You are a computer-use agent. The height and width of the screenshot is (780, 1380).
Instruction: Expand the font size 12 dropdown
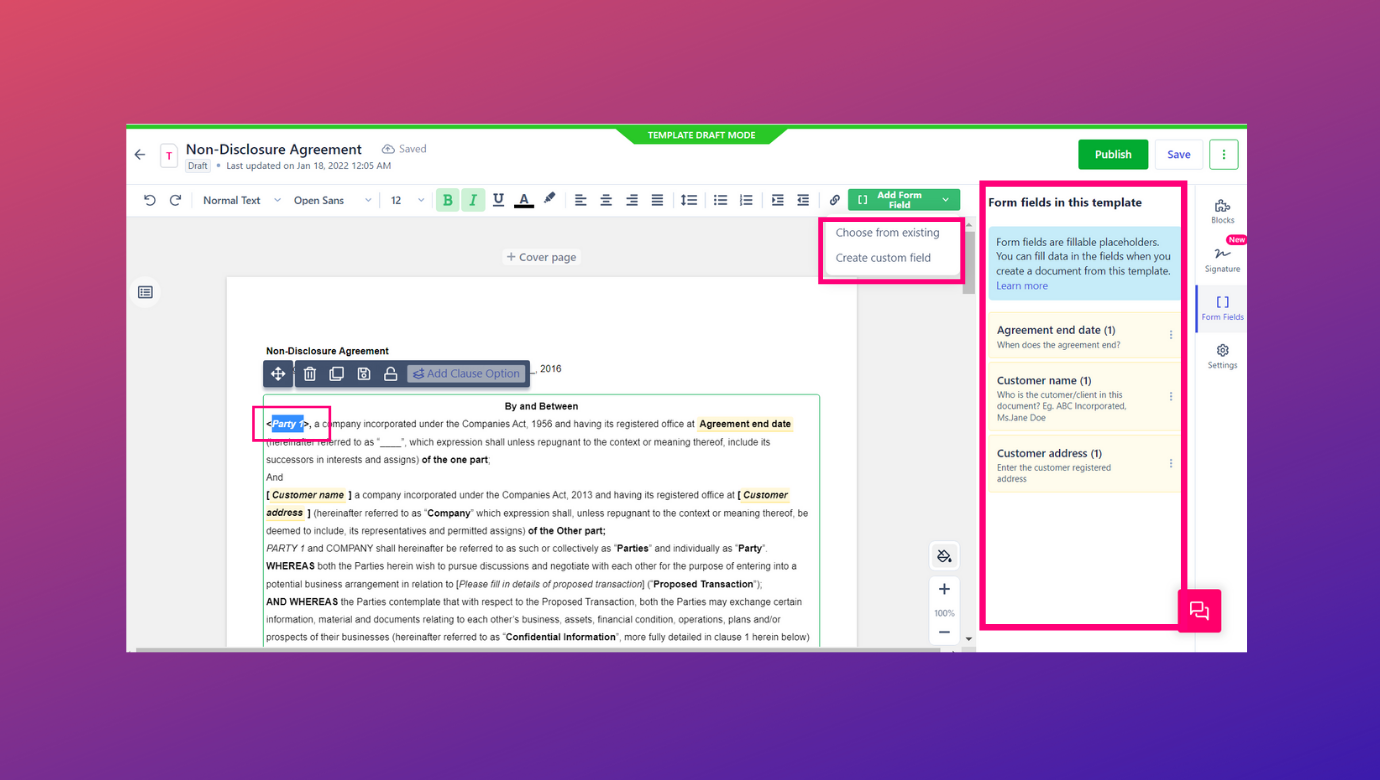pos(407,200)
